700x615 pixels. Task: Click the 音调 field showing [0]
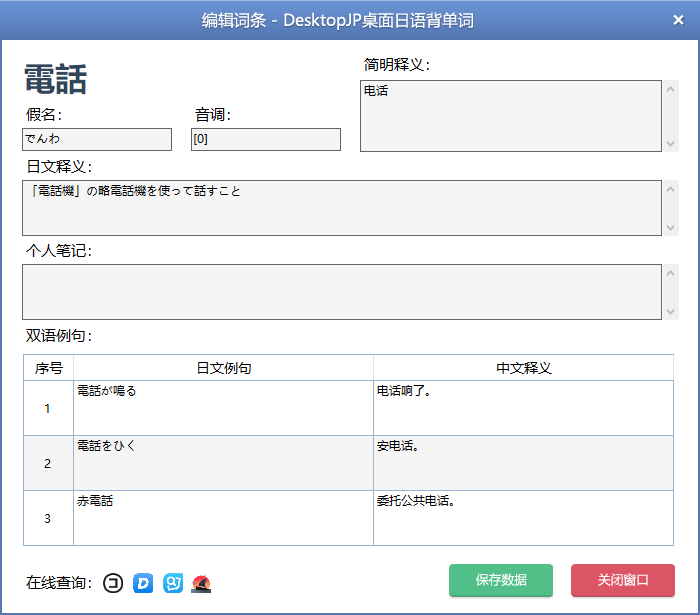point(265,139)
